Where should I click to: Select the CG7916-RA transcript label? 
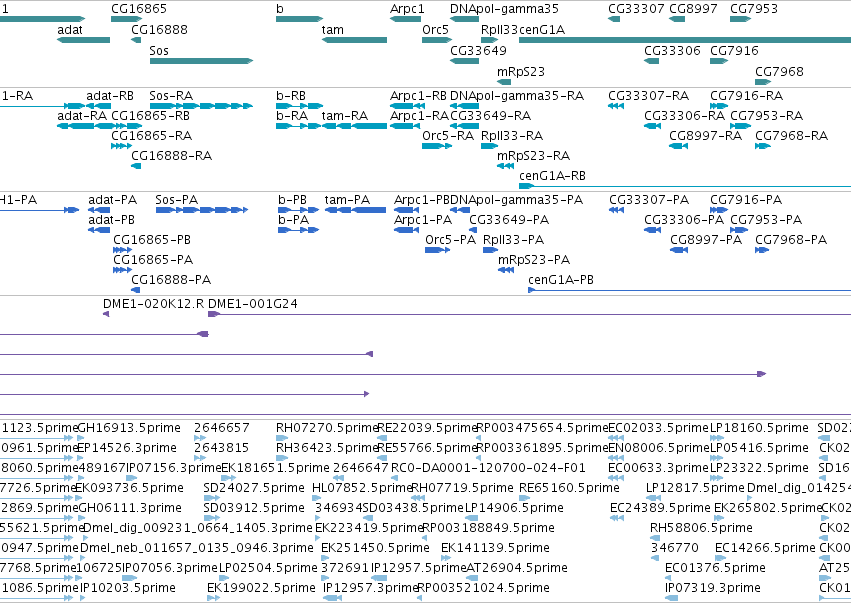click(747, 96)
